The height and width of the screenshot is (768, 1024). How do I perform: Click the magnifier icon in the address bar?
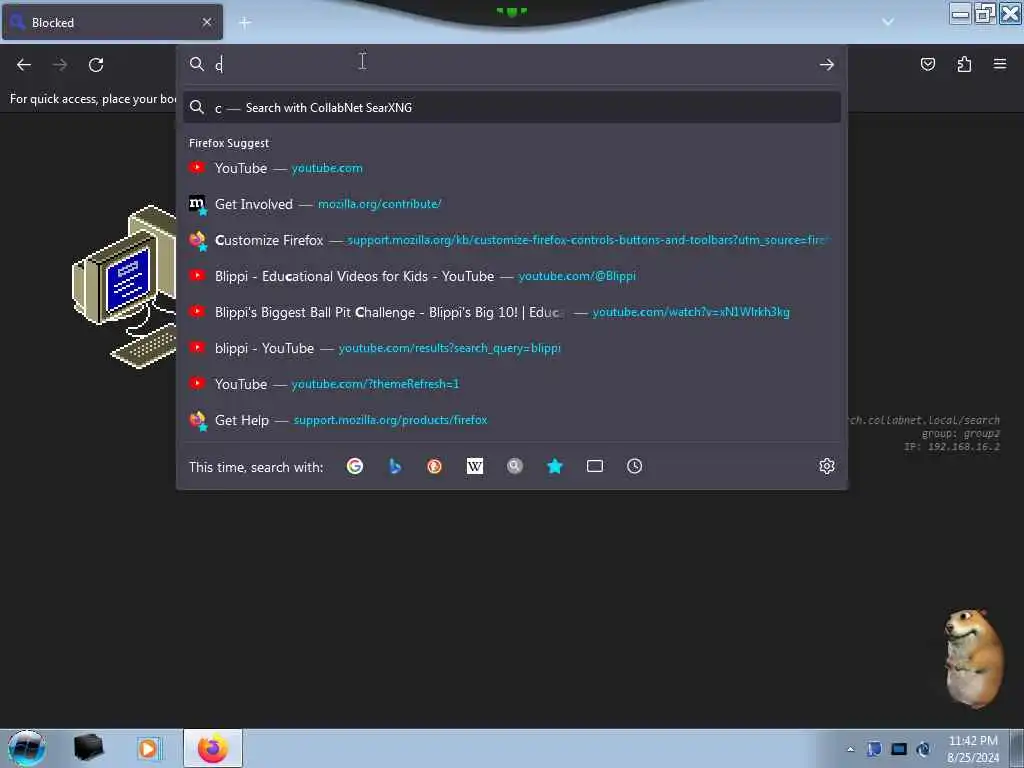[x=197, y=64]
